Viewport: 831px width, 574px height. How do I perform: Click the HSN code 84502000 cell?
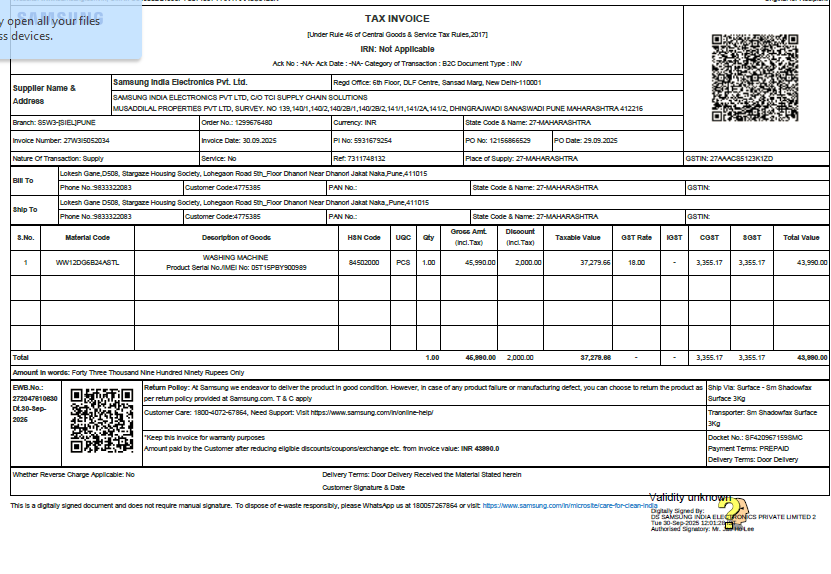coord(364,263)
